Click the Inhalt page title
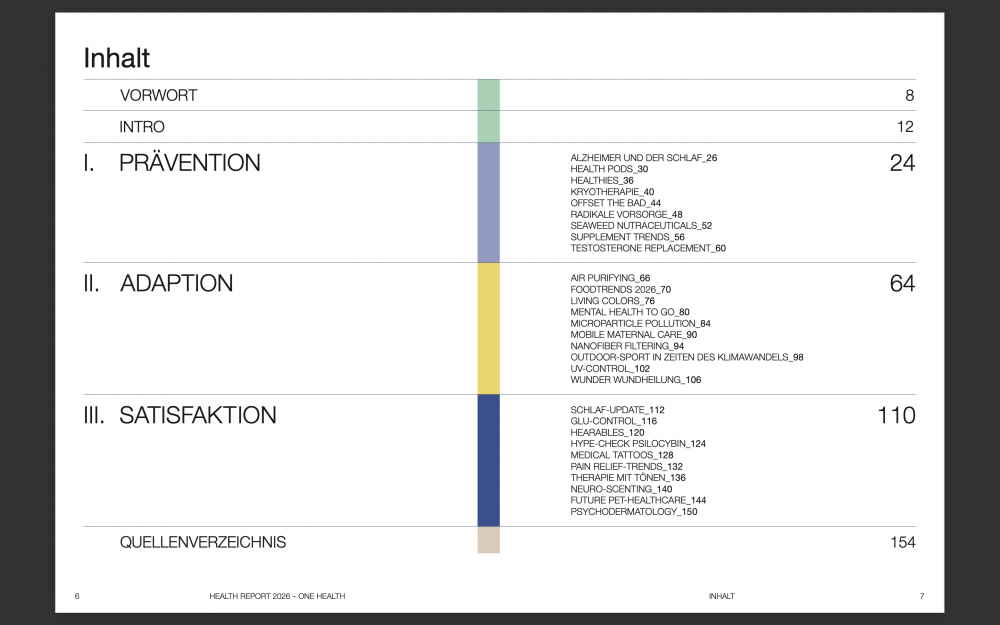Image resolution: width=1000 pixels, height=625 pixels. pyautogui.click(x=117, y=58)
